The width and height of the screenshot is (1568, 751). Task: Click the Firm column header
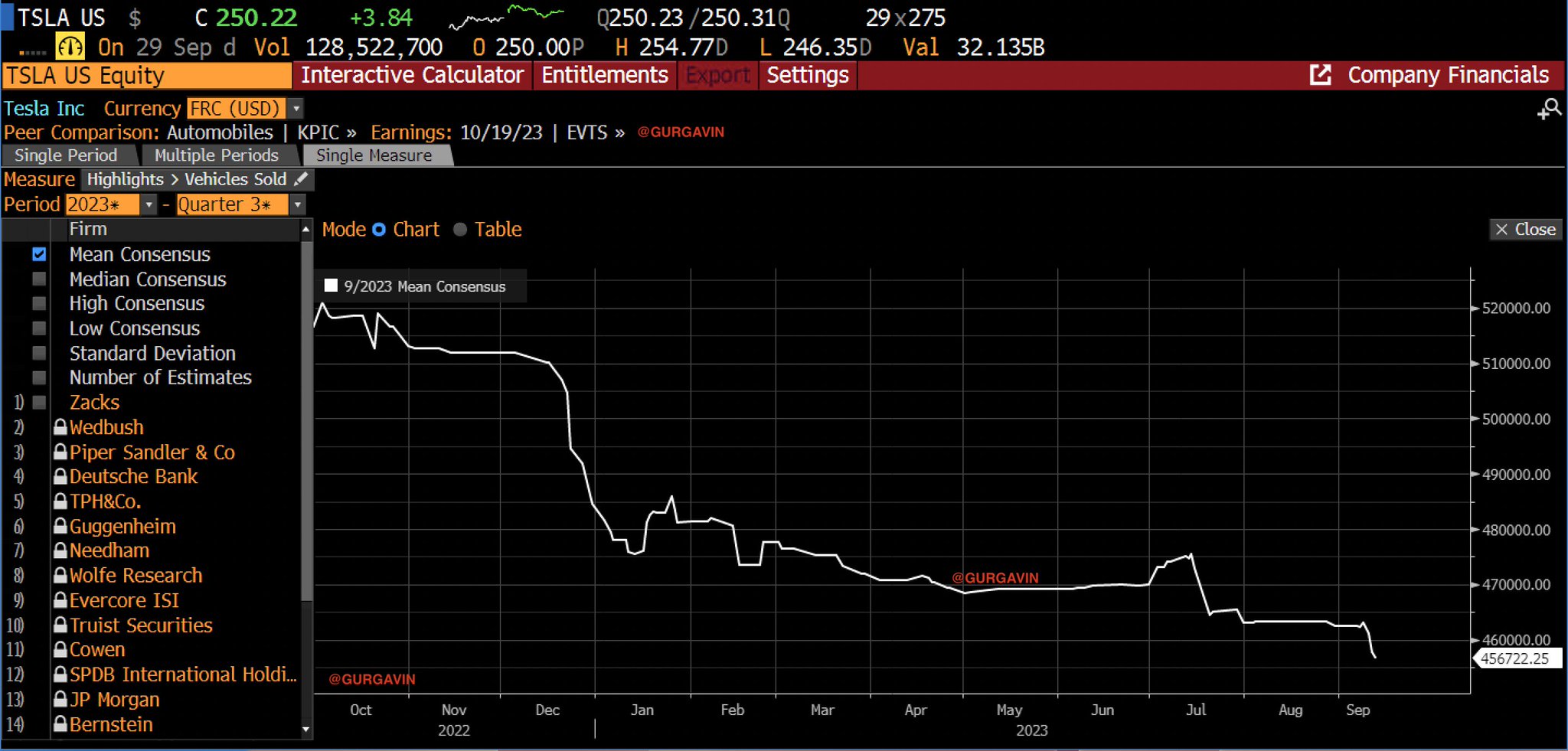coord(88,229)
